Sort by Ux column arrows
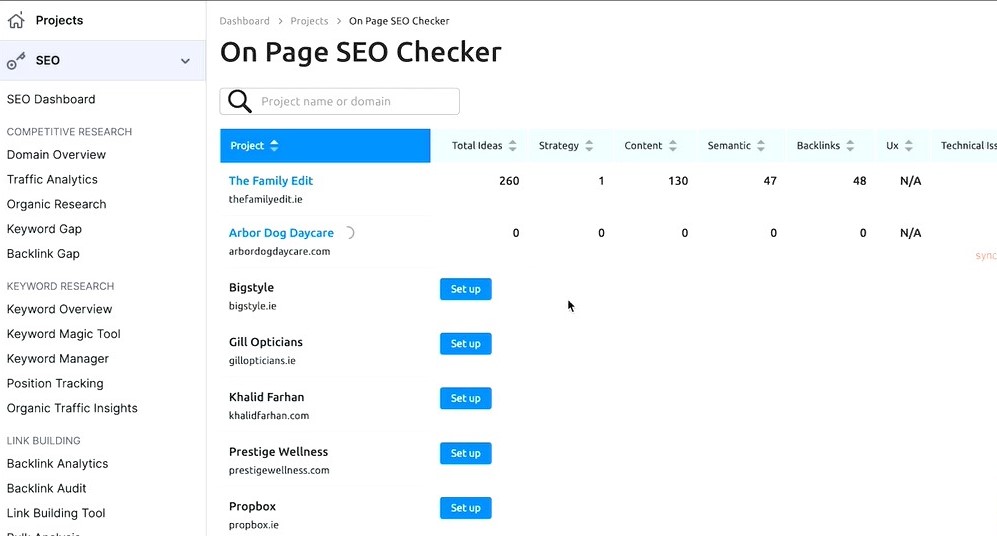Viewport: 997px width, 536px height. [x=909, y=146]
